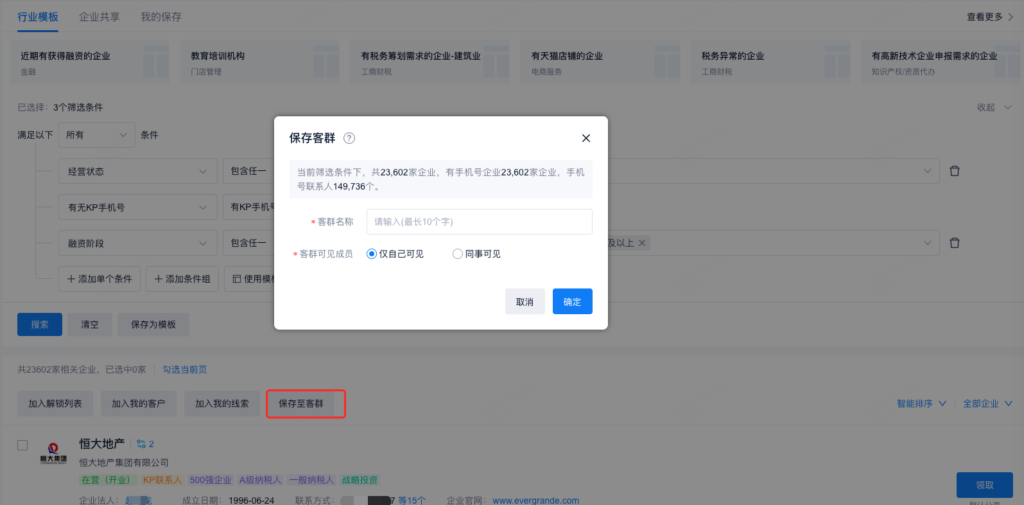Switch to the 我的保存 tab
The height and width of the screenshot is (505, 1024).
pos(160,17)
